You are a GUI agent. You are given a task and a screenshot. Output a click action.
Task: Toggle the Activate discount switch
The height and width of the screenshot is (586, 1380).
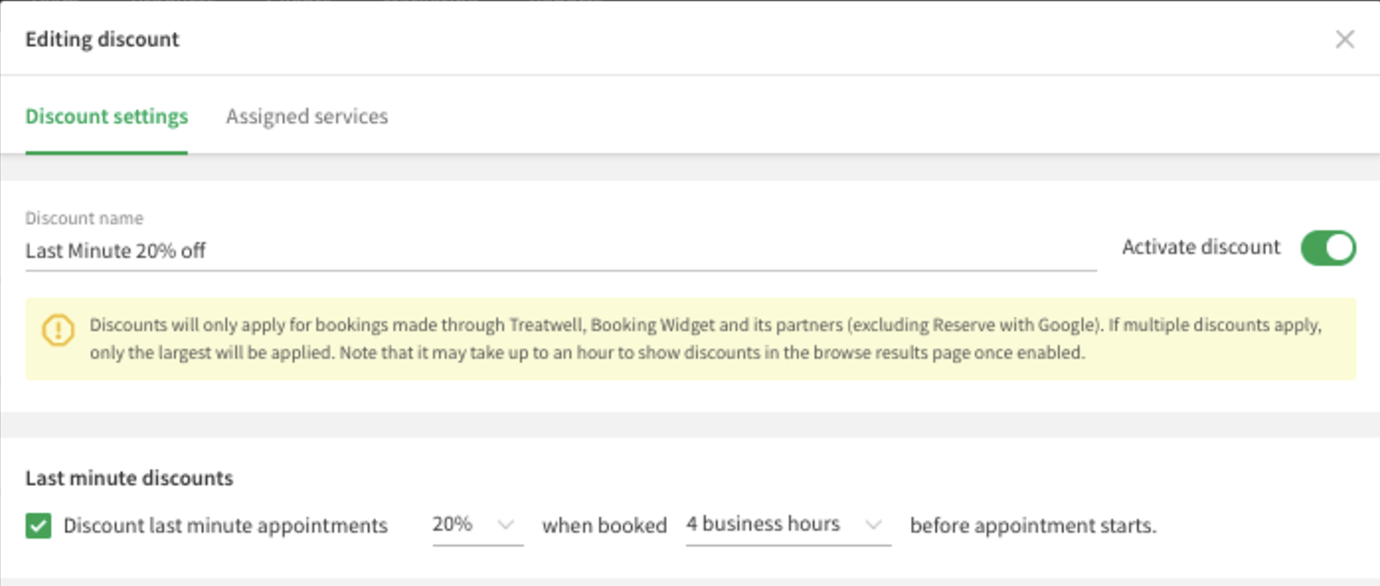(x=1328, y=248)
